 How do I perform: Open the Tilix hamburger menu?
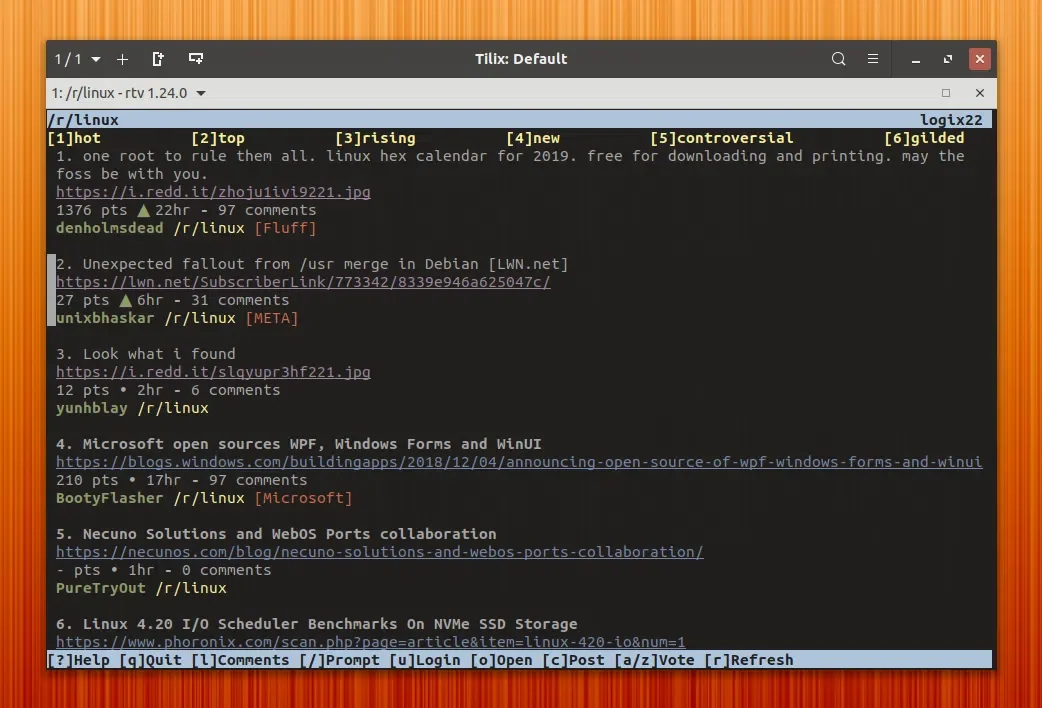click(872, 59)
